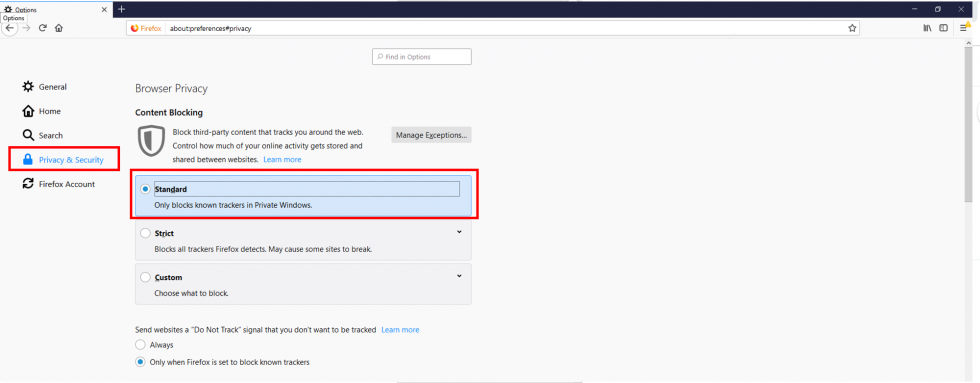Click the Forward navigation arrow
This screenshot has height=383, width=980.
(26, 28)
